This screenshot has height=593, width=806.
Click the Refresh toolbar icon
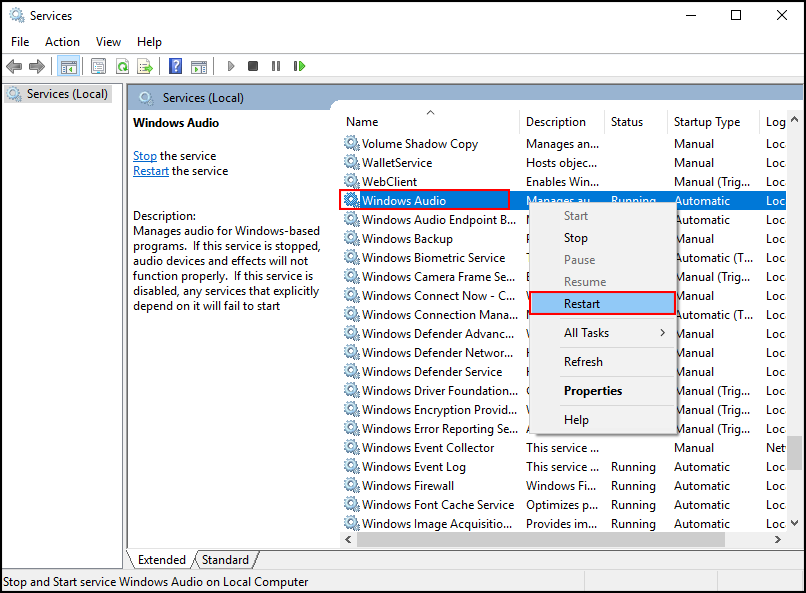(122, 66)
